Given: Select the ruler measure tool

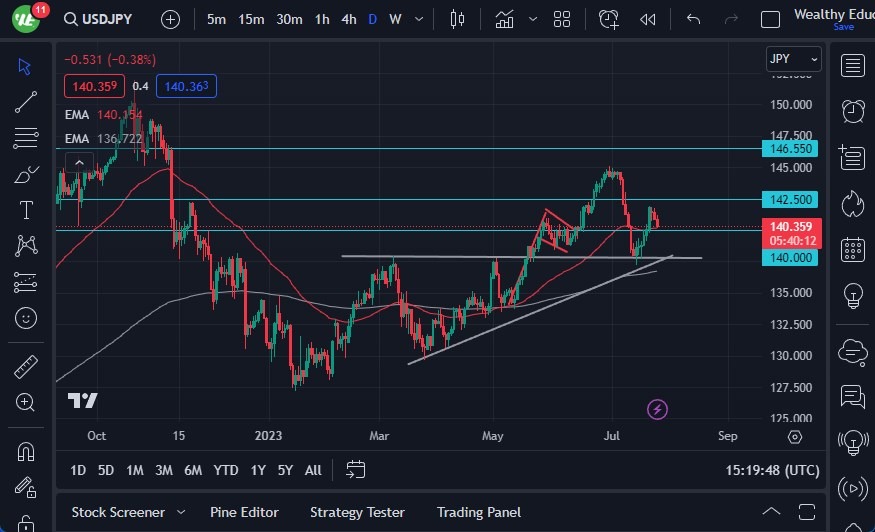Looking at the screenshot, I should tap(26, 367).
